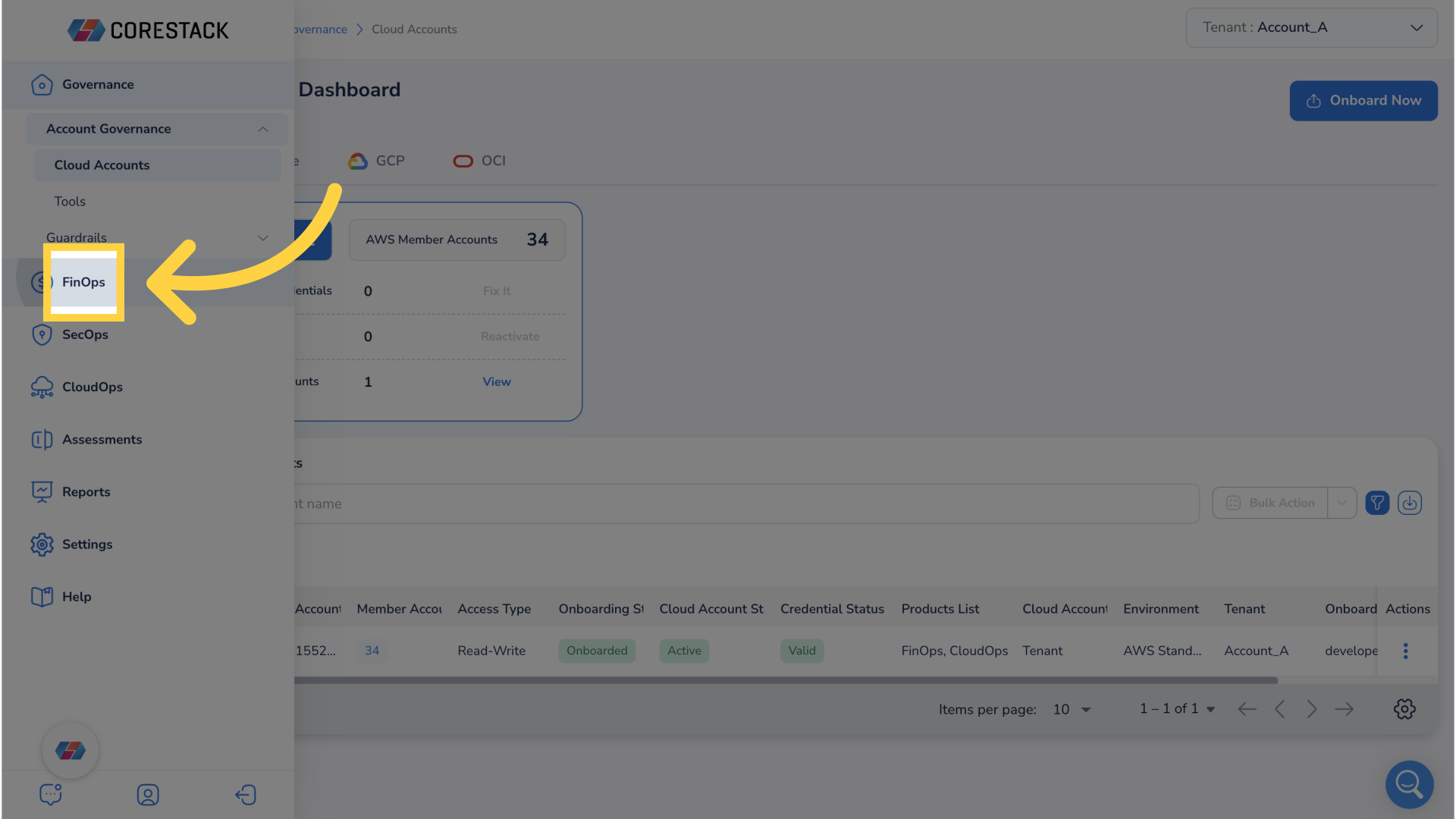Open the three-dot actions menu for Account_A row
Viewport: 1456px width, 819px height.
[1405, 651]
